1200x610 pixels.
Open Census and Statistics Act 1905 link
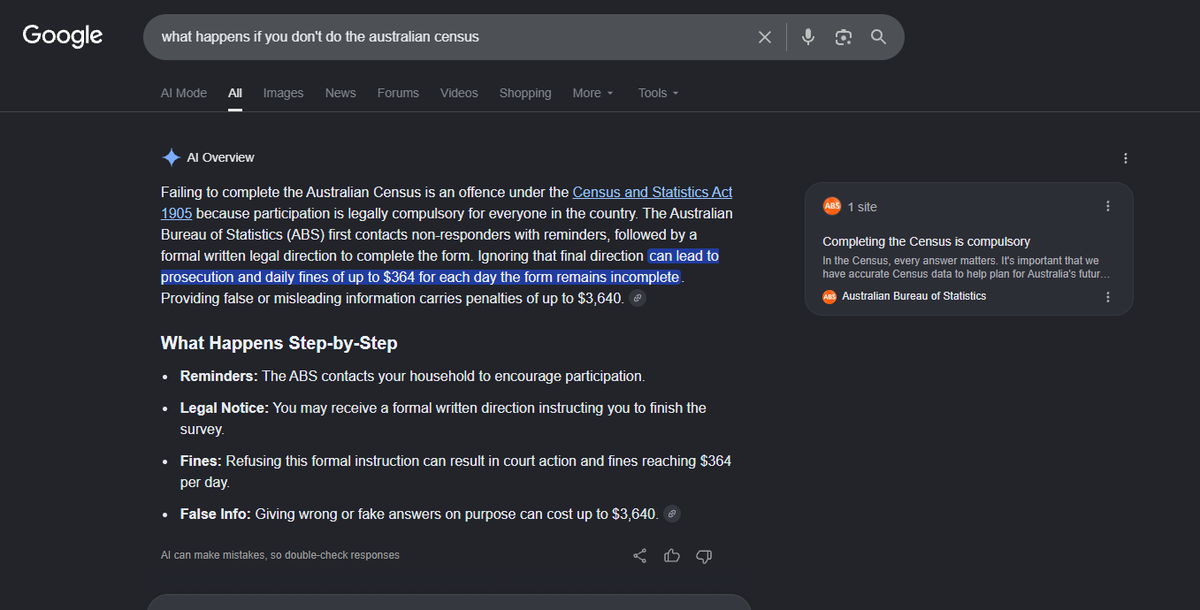pos(447,202)
